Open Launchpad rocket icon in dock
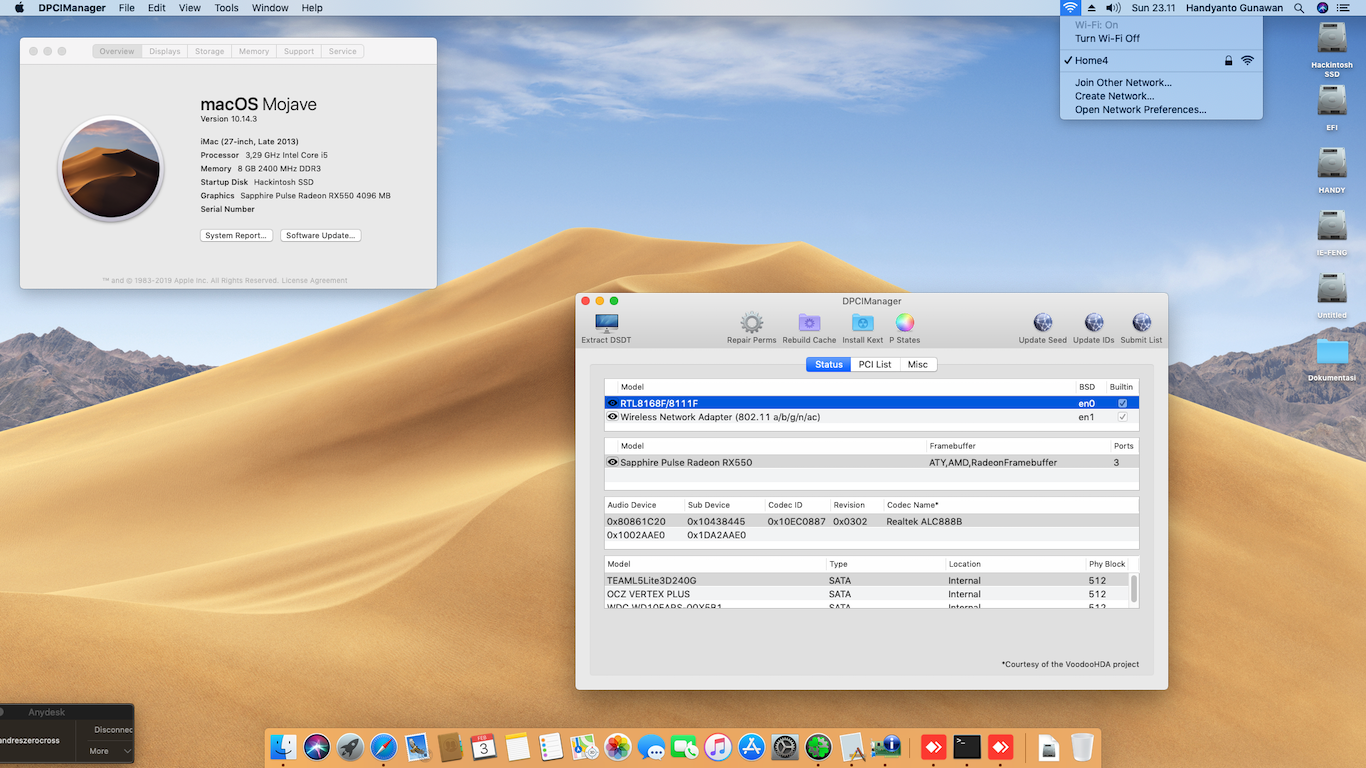 point(350,746)
